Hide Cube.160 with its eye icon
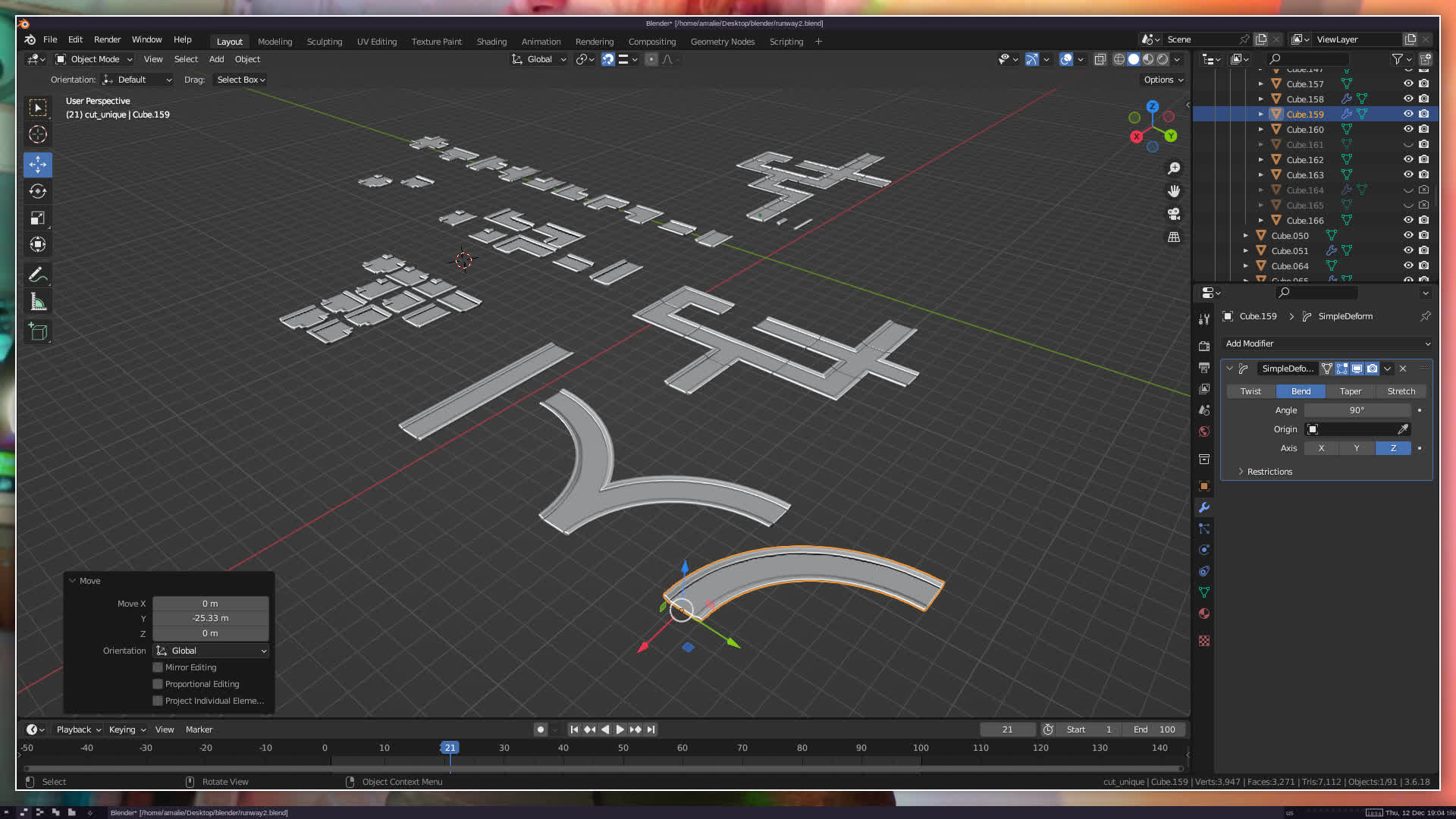Screen dimensions: 1456x819 (x=1408, y=129)
